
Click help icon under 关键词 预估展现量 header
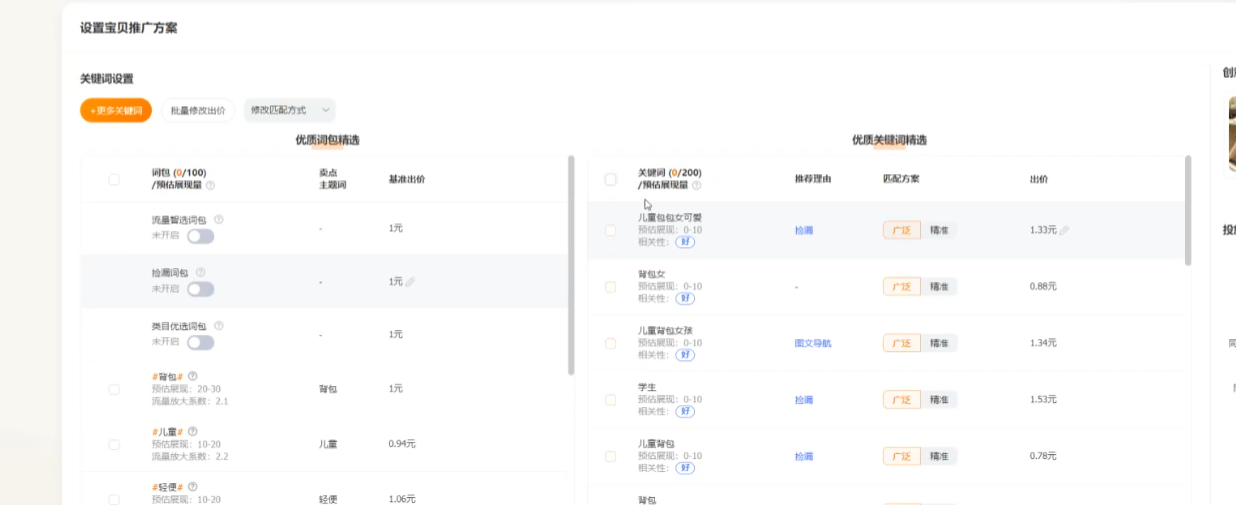696,185
